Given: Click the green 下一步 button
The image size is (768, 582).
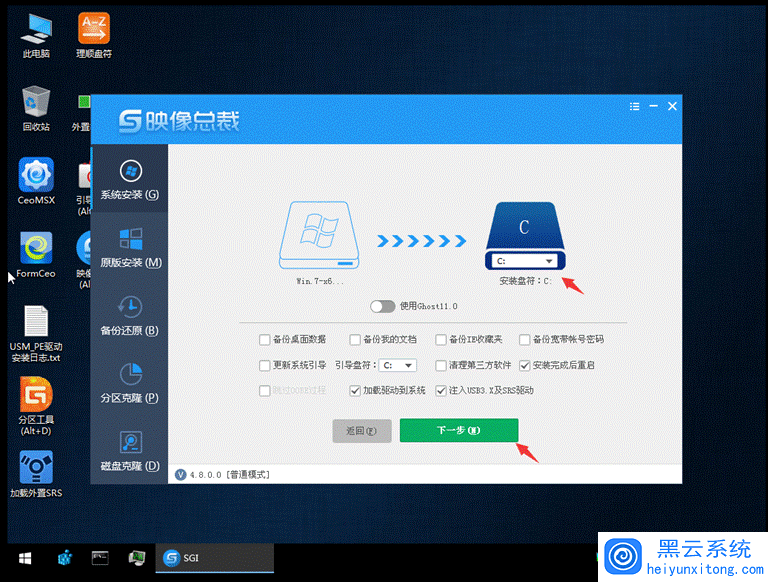Looking at the screenshot, I should click(459, 430).
